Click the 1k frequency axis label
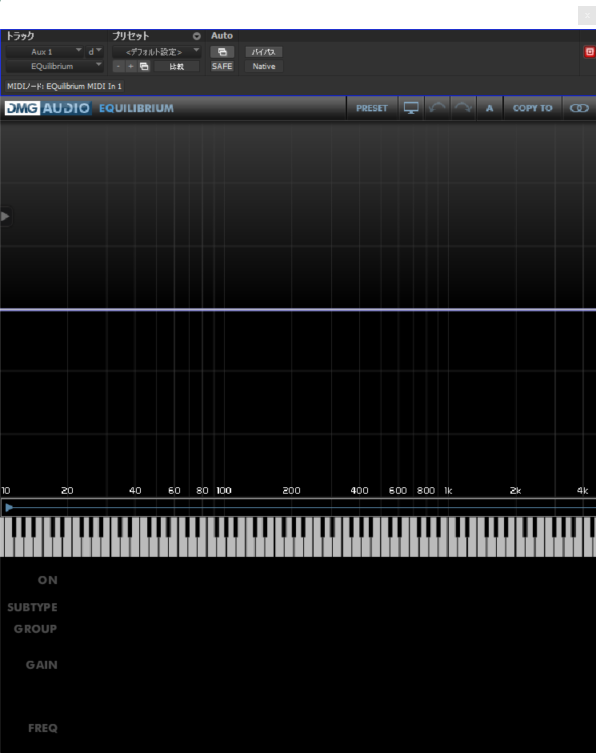Viewport: 596px width, 753px height. point(448,491)
